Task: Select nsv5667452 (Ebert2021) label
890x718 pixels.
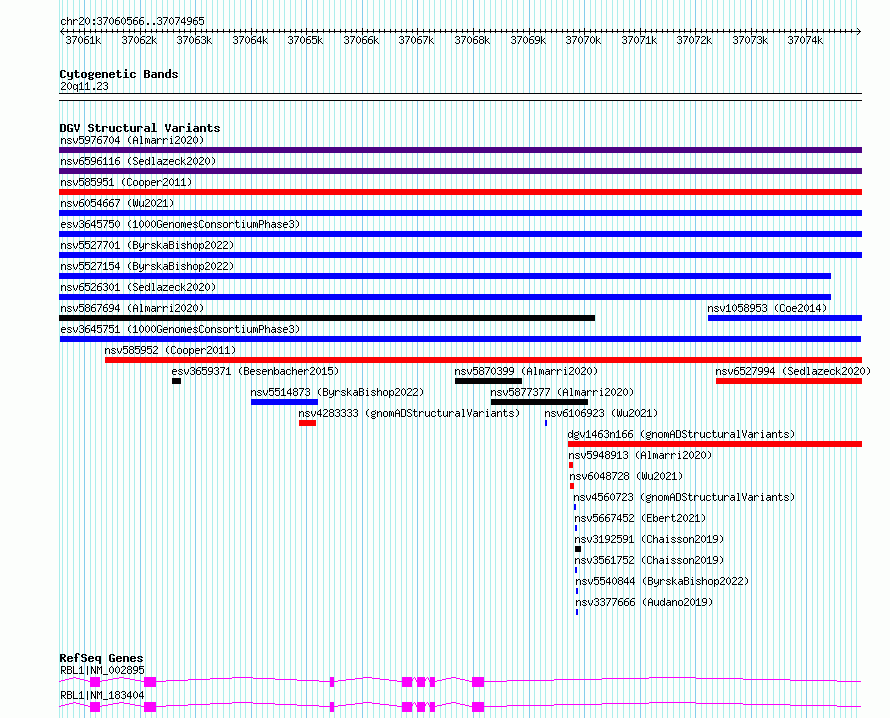Action: coord(640,518)
